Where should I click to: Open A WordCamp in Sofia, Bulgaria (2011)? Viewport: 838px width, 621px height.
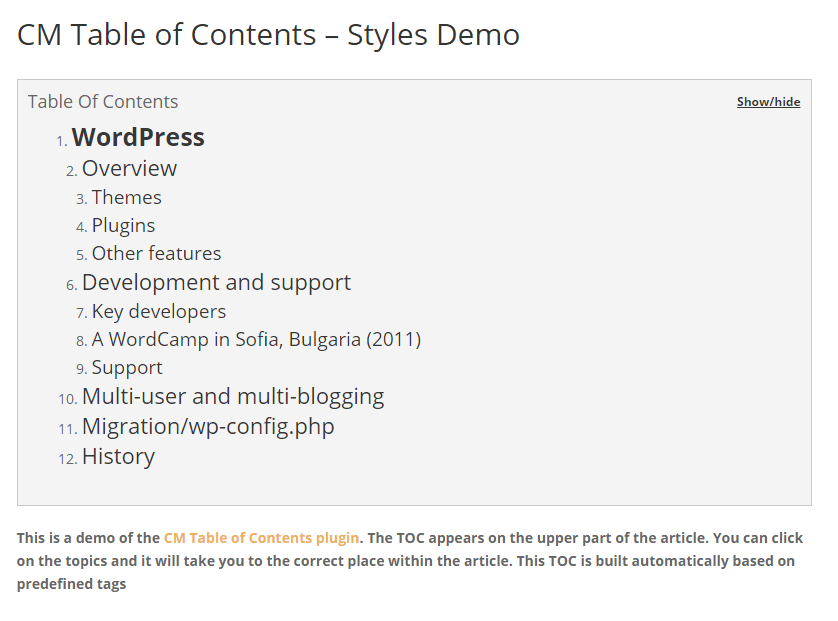pyautogui.click(x=256, y=339)
